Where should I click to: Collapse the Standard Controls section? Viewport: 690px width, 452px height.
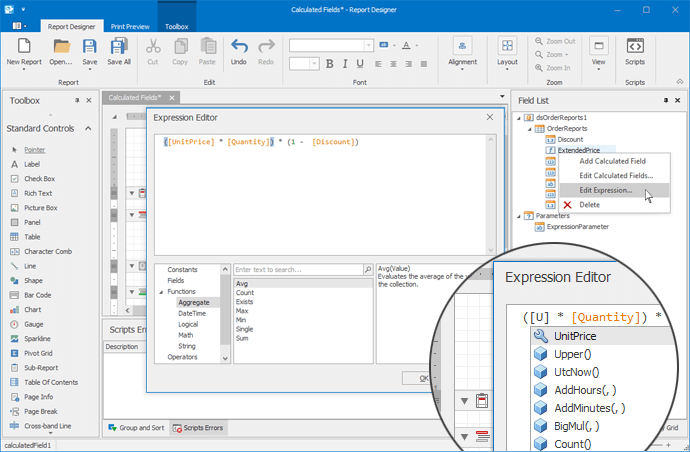[88, 128]
